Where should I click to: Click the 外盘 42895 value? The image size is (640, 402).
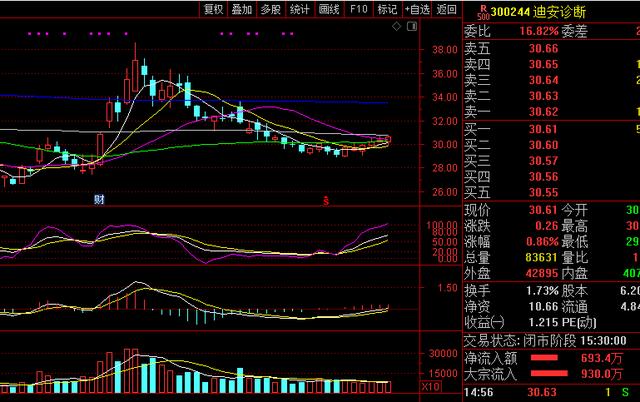541,273
